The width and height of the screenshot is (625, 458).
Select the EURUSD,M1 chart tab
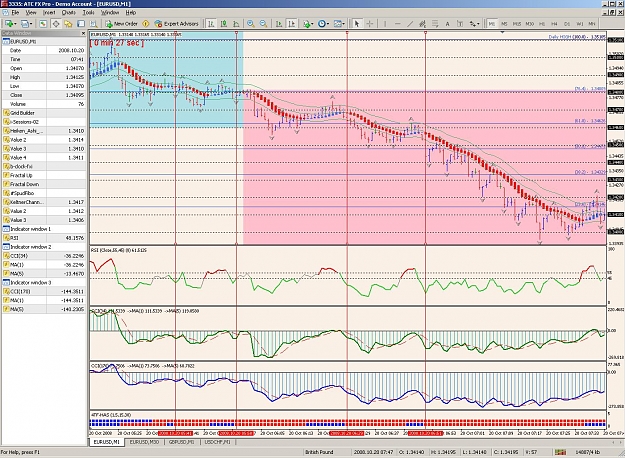(106, 442)
